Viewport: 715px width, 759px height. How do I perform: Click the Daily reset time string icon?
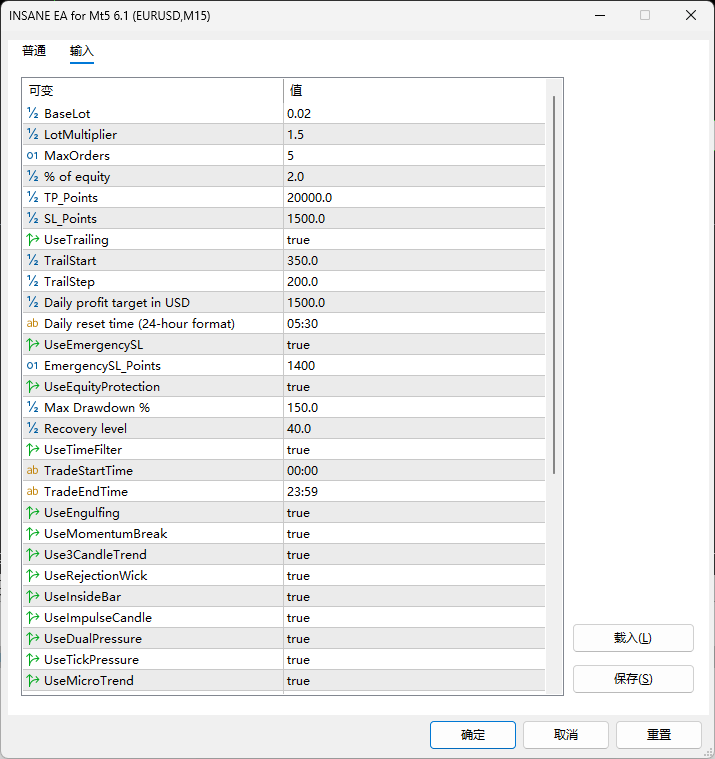coord(33,324)
